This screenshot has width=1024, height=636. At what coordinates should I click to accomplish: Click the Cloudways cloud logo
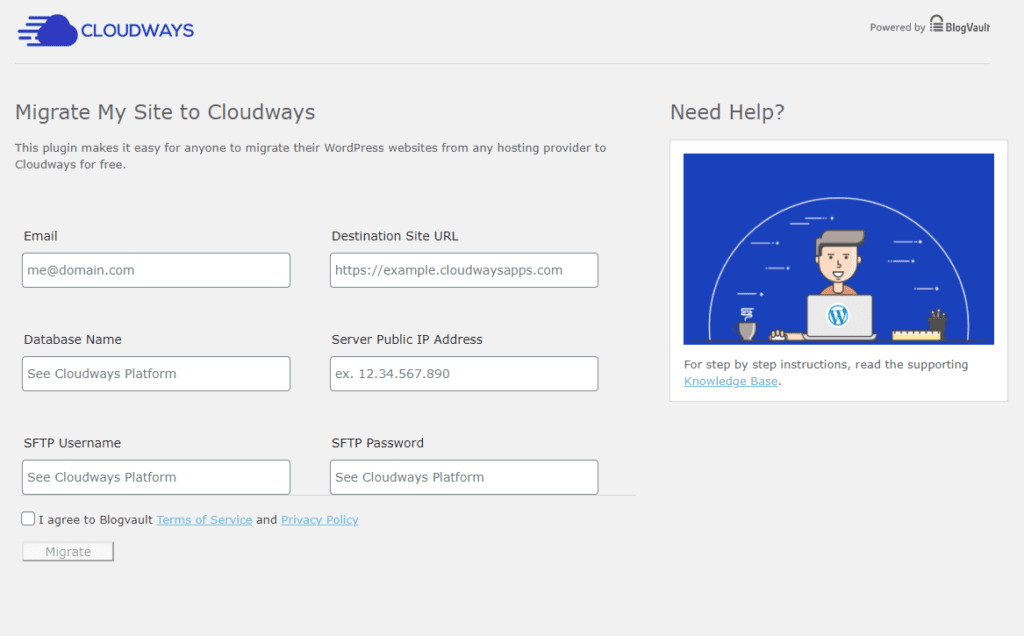[x=105, y=30]
